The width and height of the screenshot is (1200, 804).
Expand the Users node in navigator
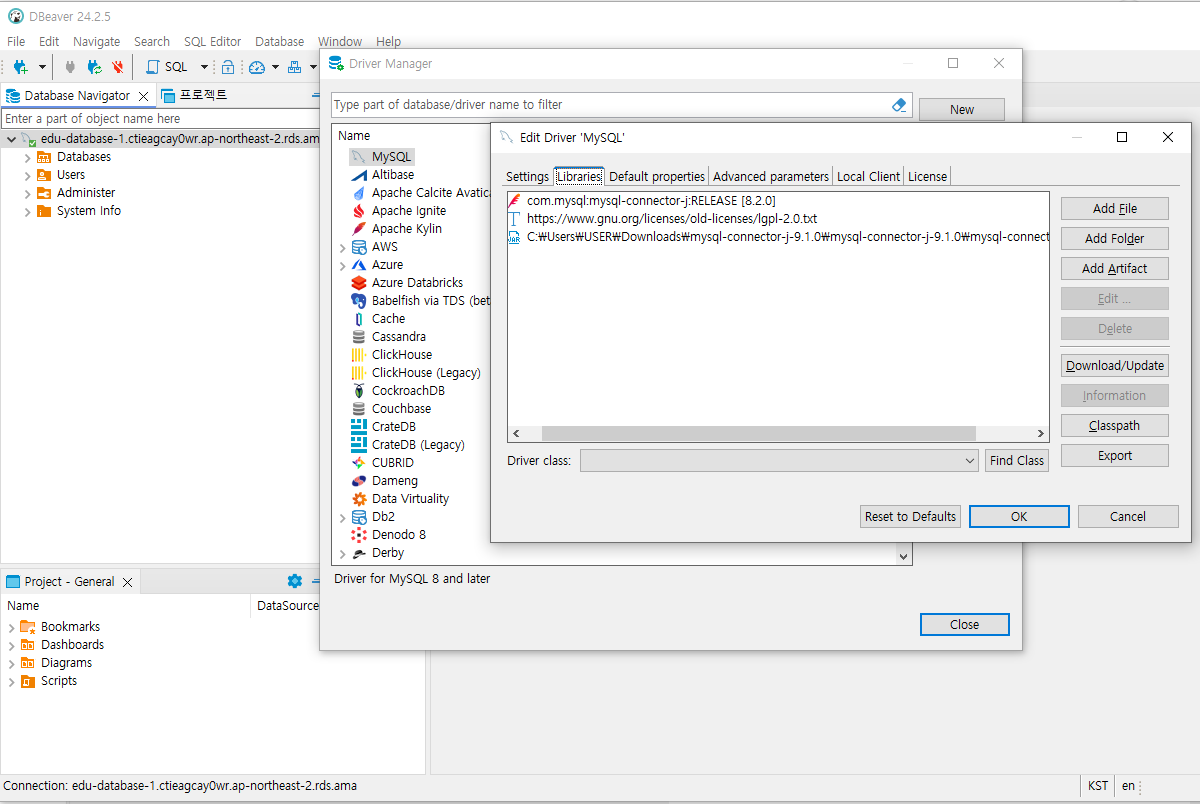pyautogui.click(x=28, y=176)
